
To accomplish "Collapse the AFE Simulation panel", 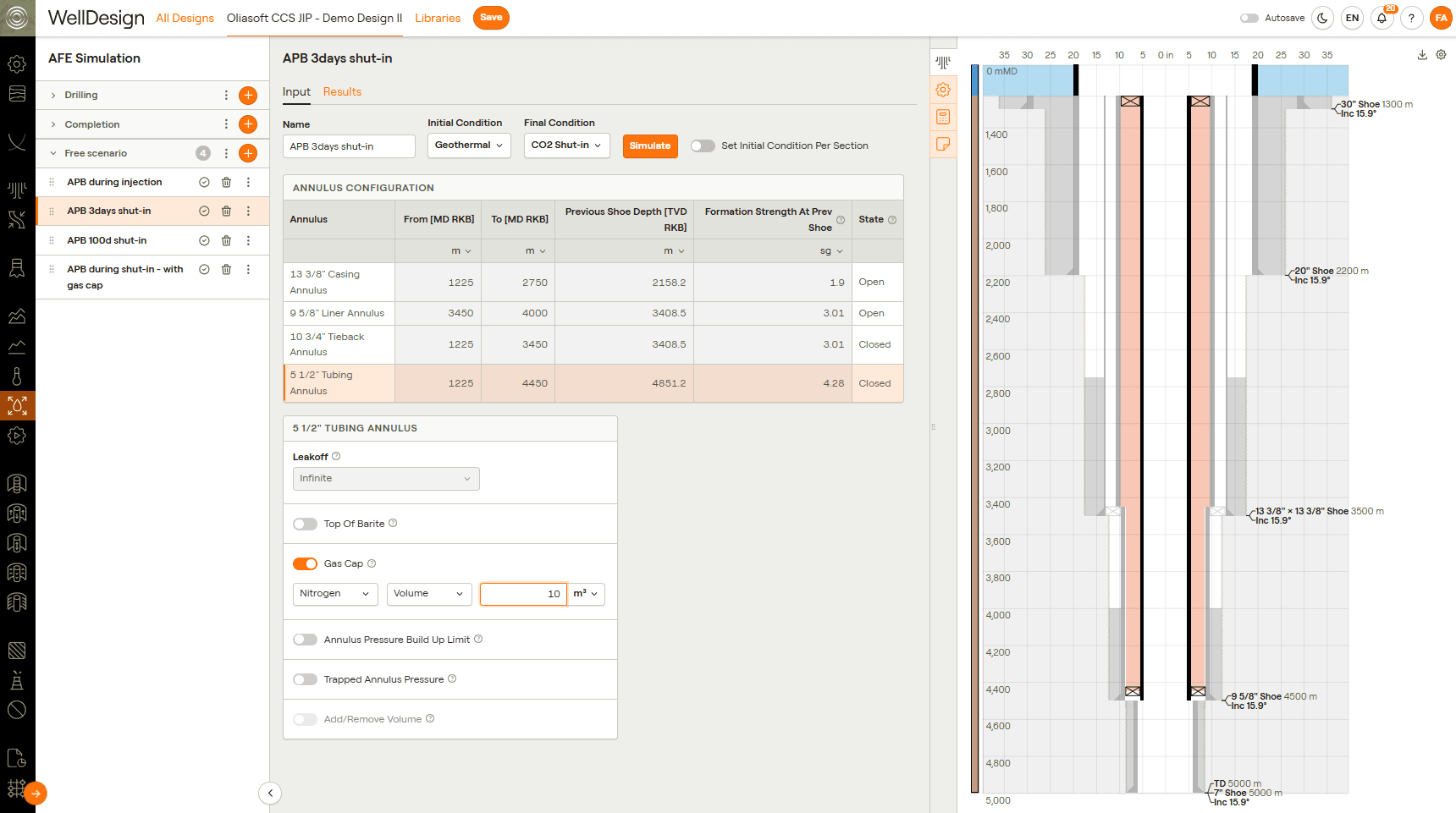I will tap(270, 793).
